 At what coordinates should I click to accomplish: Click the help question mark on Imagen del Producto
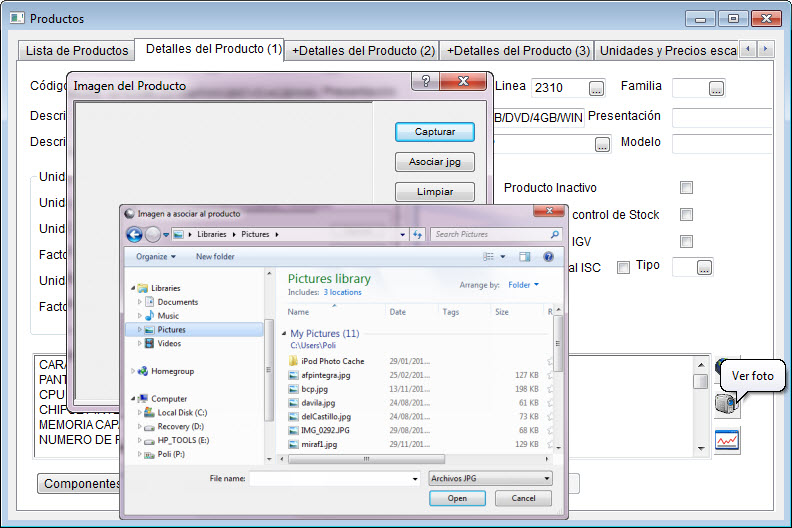(x=426, y=85)
